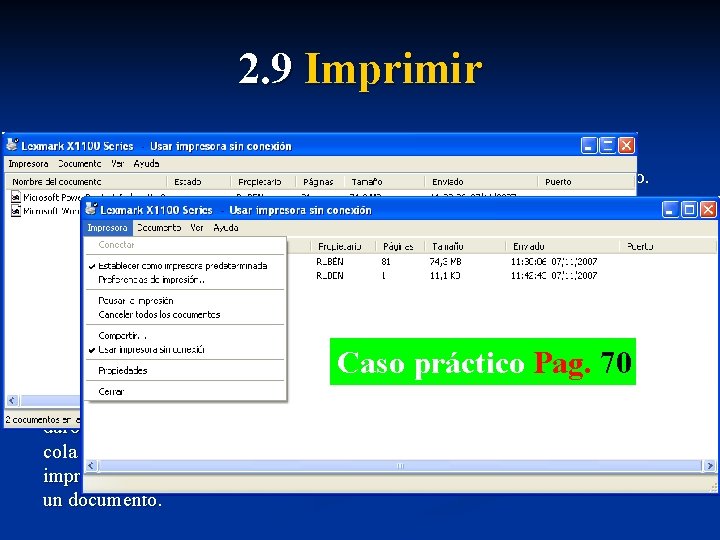The width and height of the screenshot is (720, 540).
Task: Select the 74,3 MB size cell
Action: [x=445, y=262]
